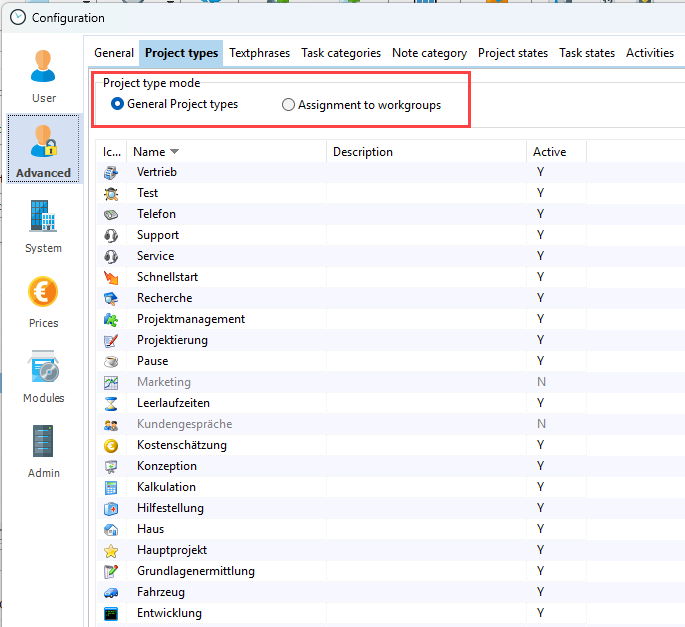
Task: Open the System settings section
Action: click(x=43, y=225)
